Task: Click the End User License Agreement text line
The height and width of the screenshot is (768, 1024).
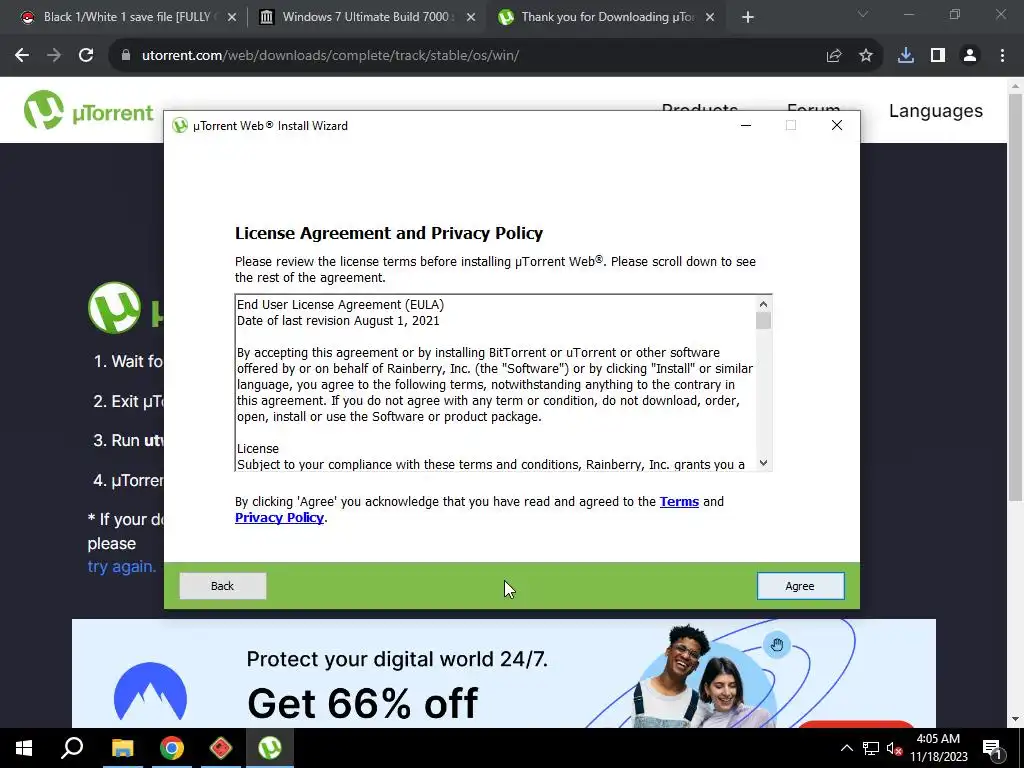Action: pyautogui.click(x=340, y=304)
